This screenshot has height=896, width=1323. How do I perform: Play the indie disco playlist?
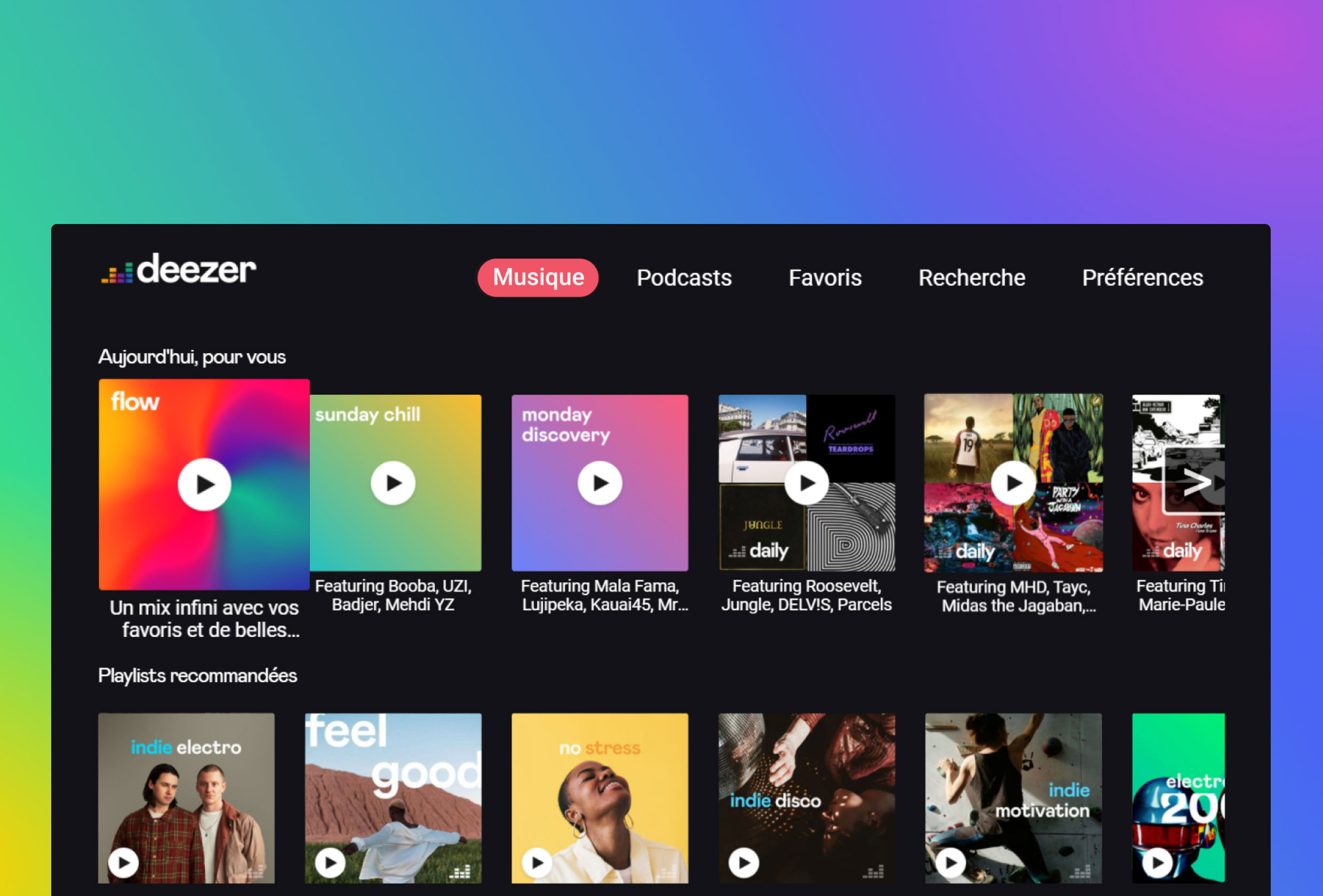[x=744, y=862]
